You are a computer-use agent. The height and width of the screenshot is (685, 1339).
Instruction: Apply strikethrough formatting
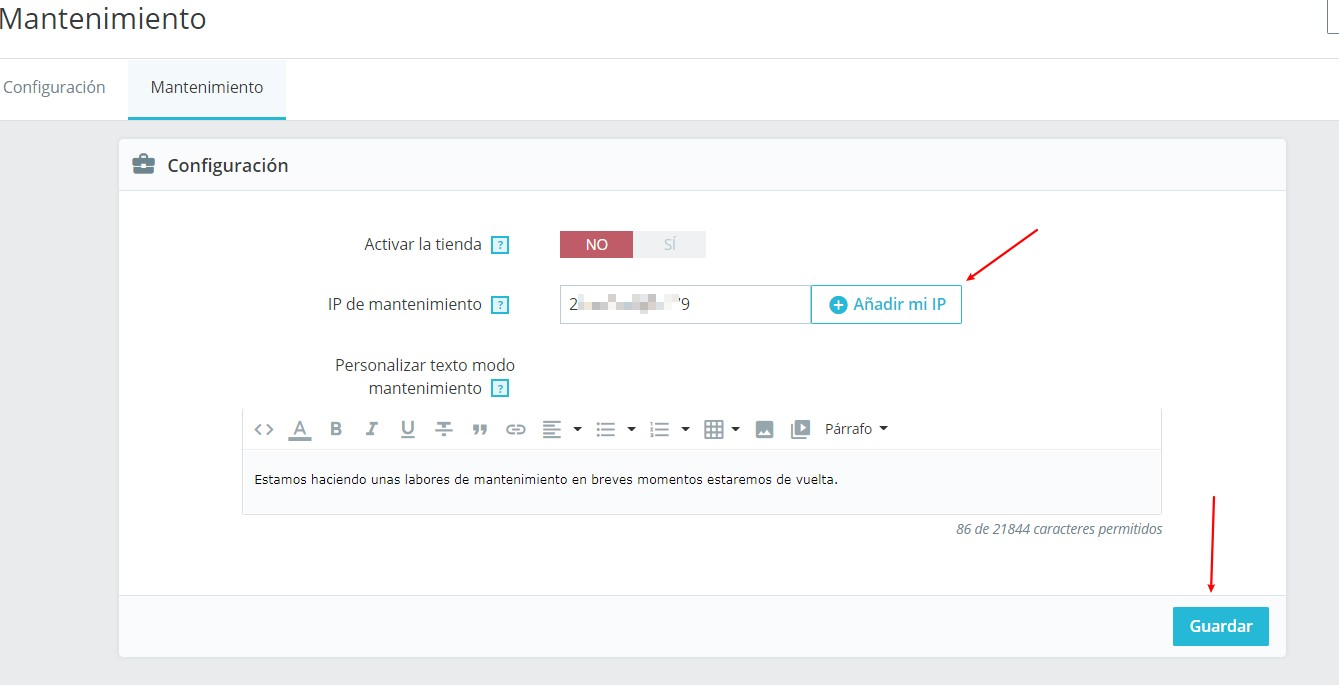coord(444,429)
